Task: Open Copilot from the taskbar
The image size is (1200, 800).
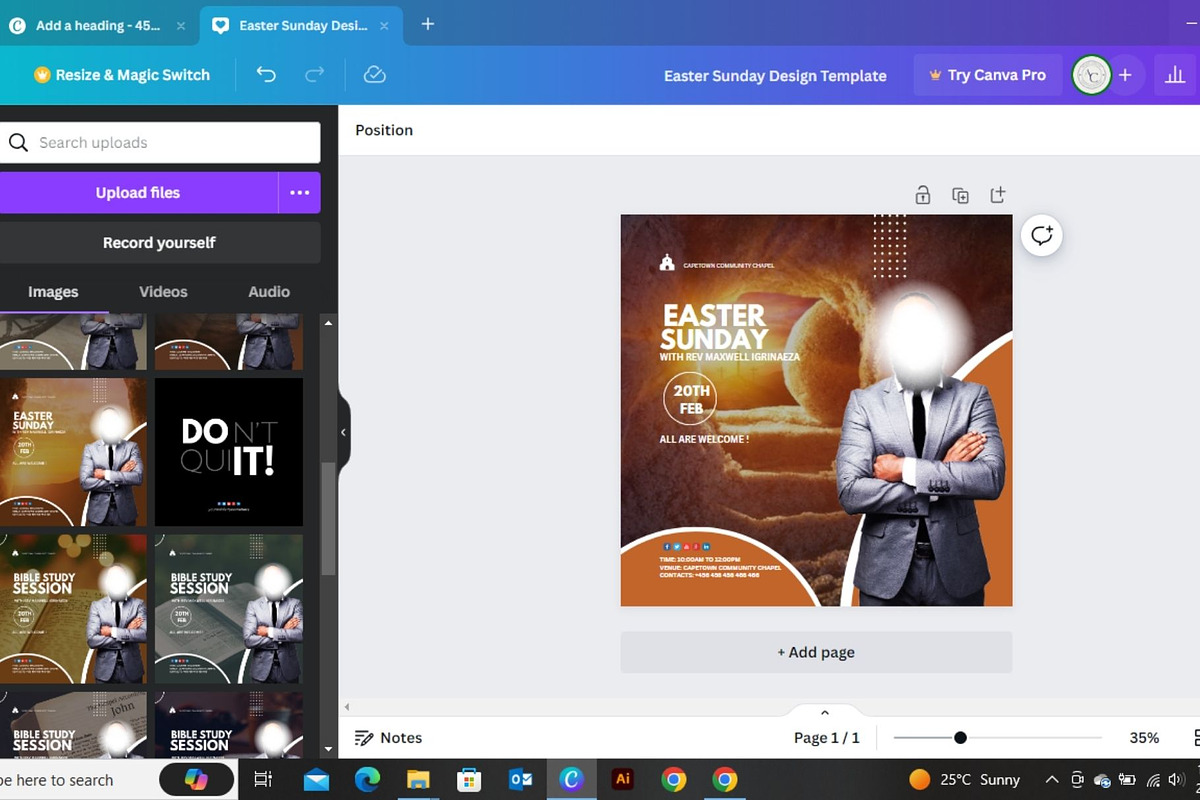Action: (196, 780)
